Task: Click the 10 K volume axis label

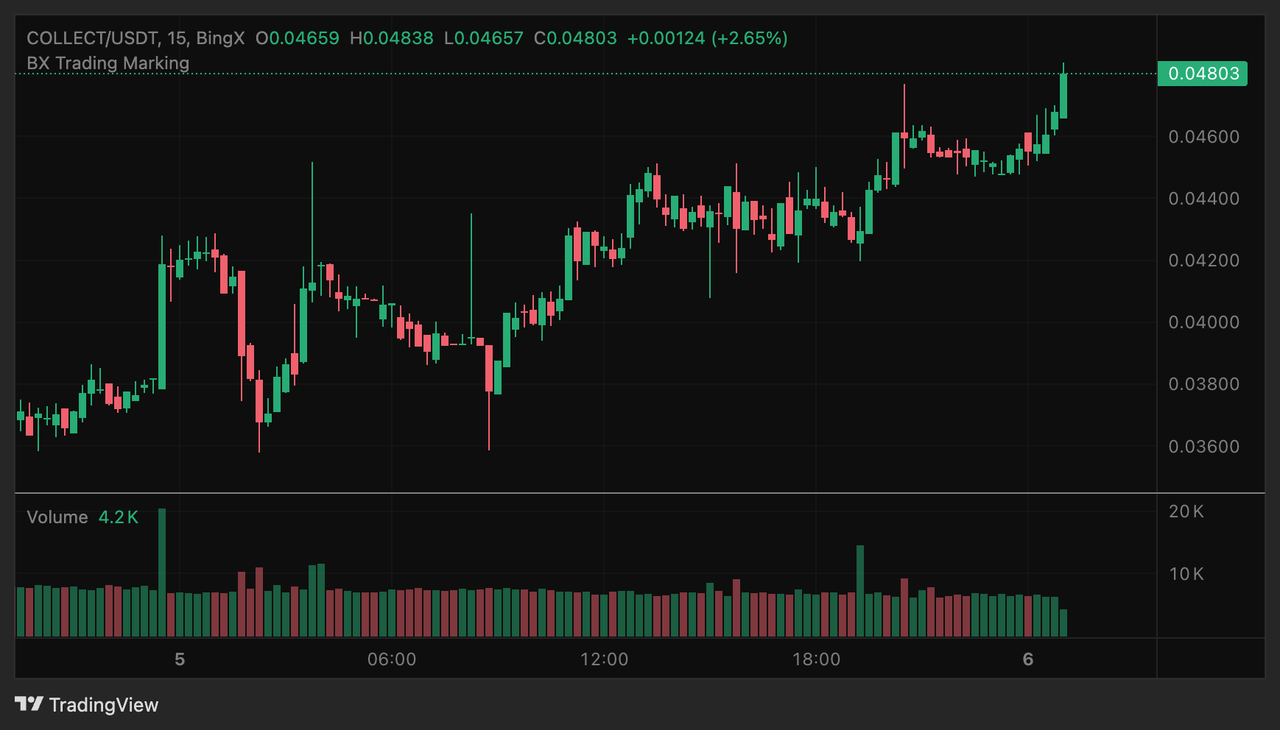Action: tap(1186, 574)
